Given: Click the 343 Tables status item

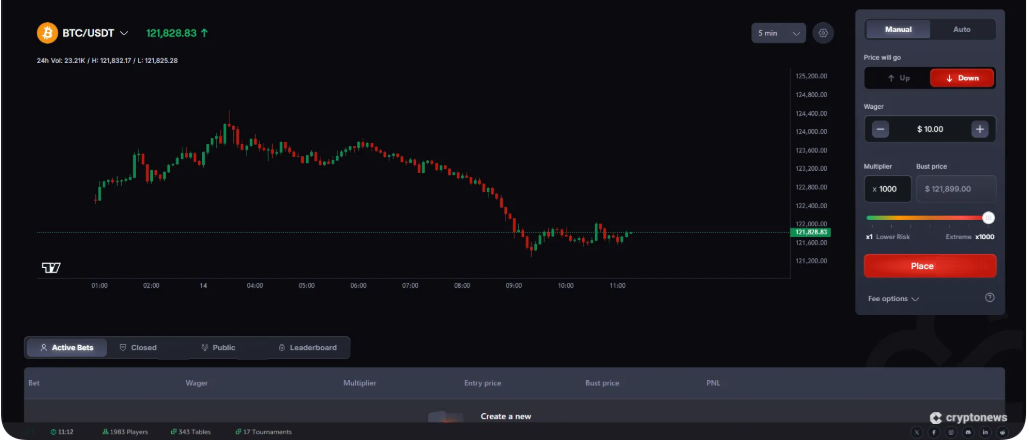Looking at the screenshot, I should (x=190, y=432).
